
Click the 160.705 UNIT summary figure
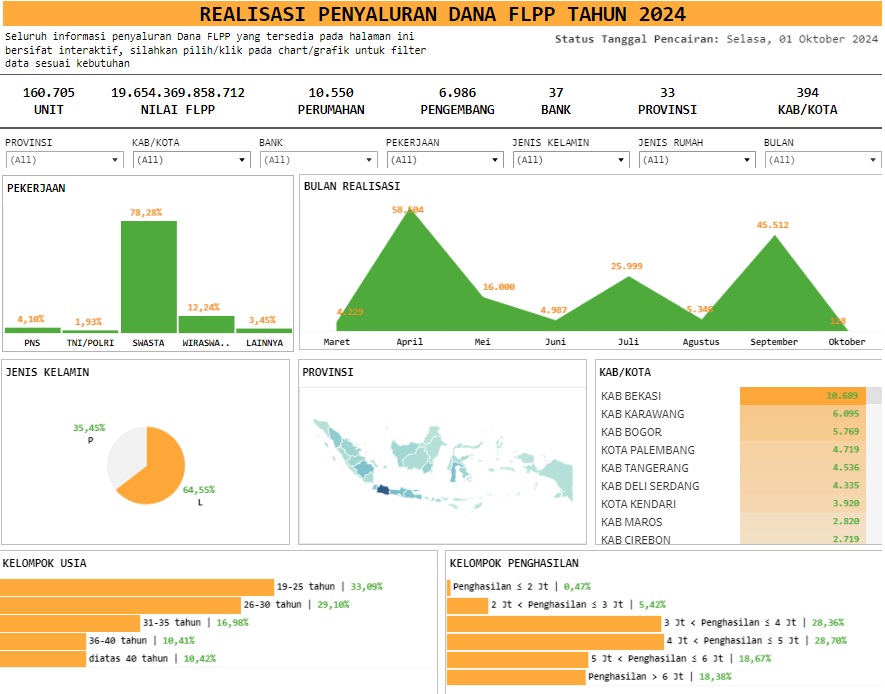[49, 101]
